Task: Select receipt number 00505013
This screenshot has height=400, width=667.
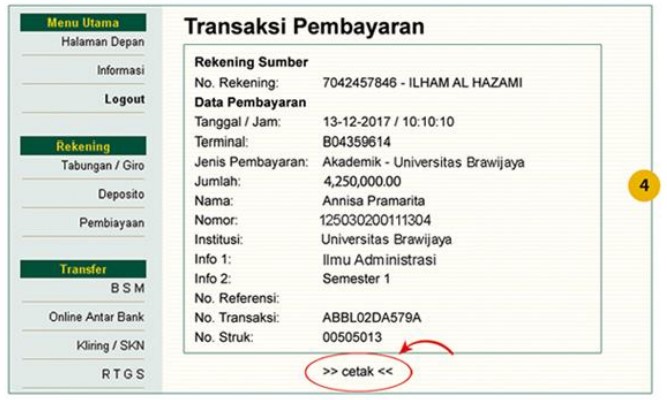Action: pos(352,337)
